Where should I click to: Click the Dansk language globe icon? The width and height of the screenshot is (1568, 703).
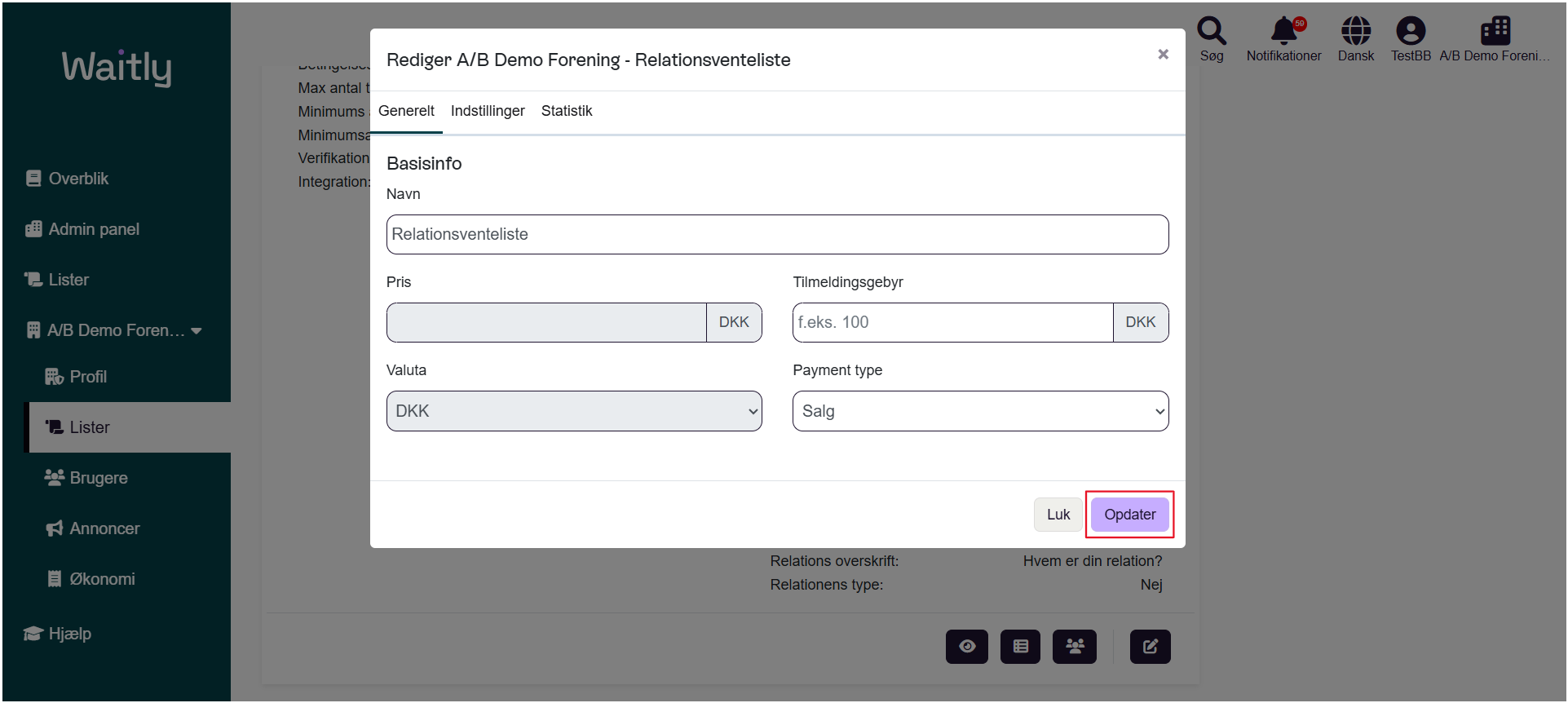[1356, 31]
